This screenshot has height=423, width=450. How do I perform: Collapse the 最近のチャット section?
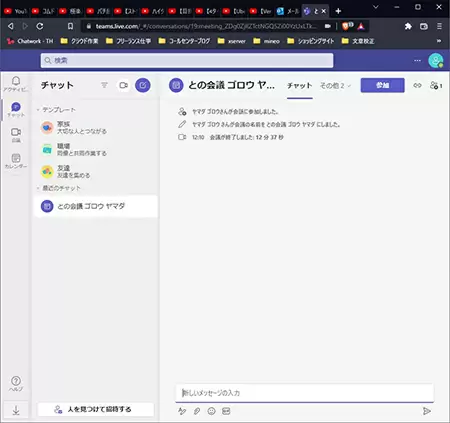[x=38, y=188]
